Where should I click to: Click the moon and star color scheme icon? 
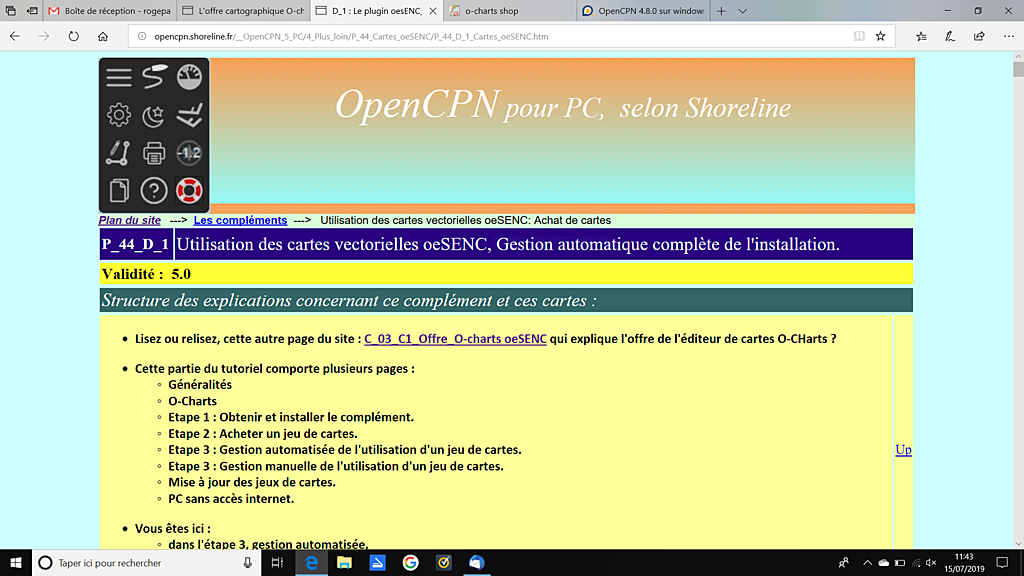(x=154, y=115)
